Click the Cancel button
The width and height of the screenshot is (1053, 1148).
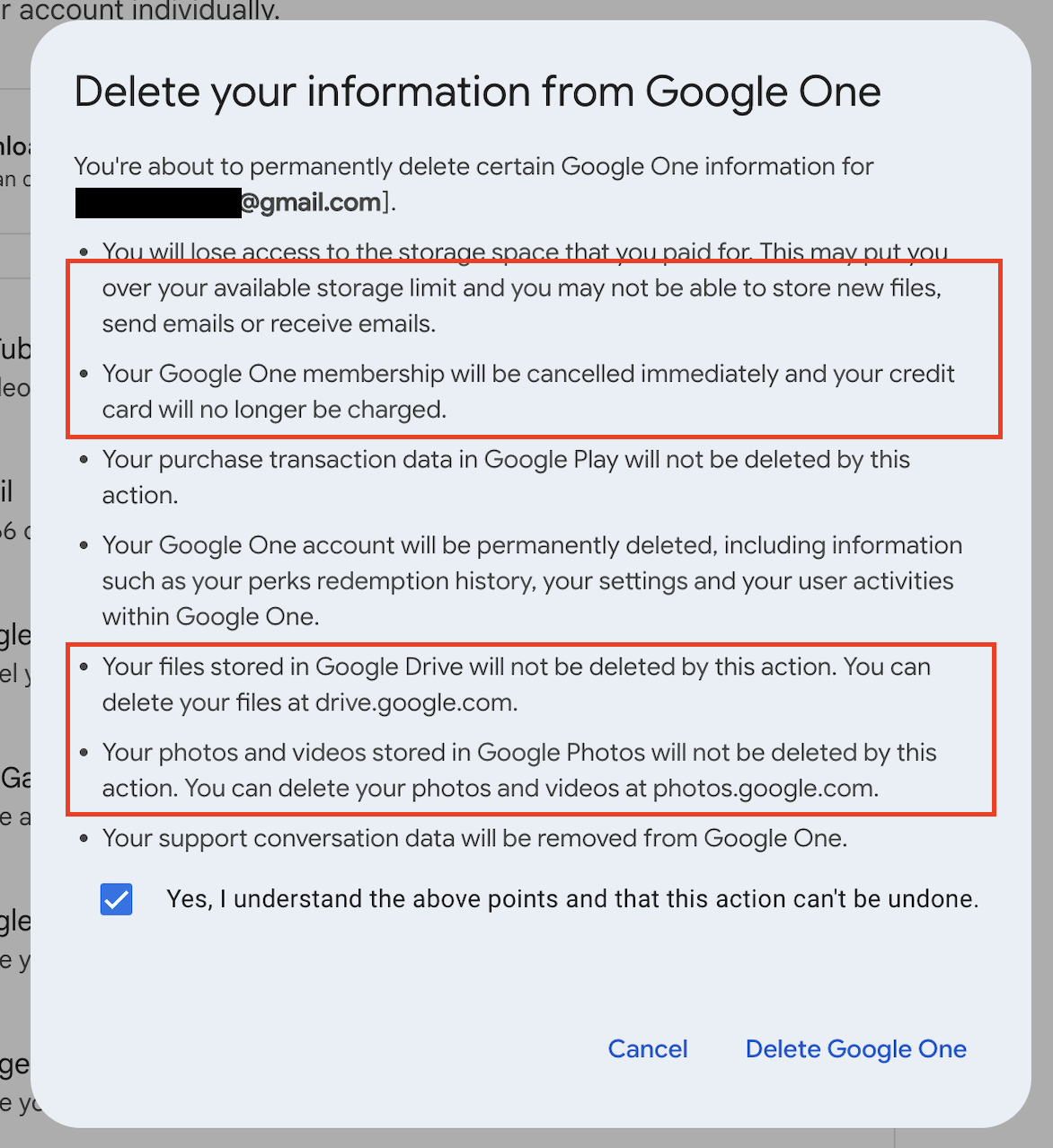tap(647, 1049)
